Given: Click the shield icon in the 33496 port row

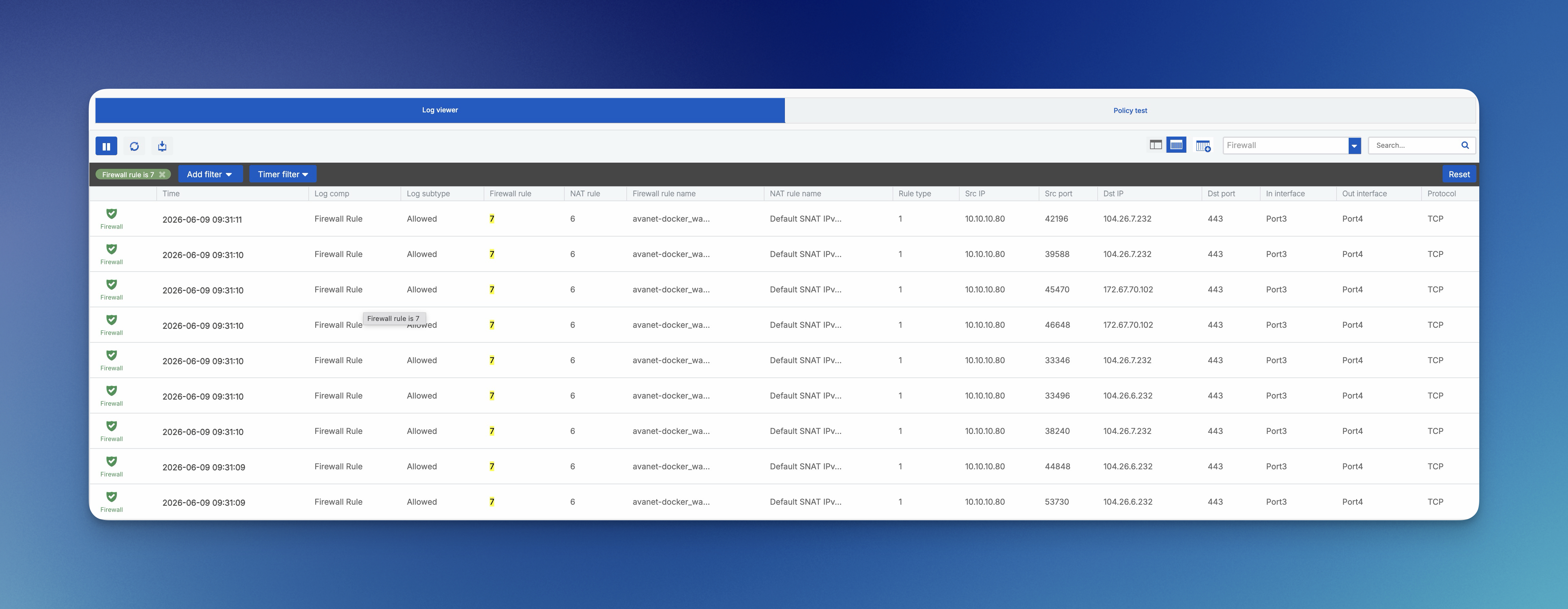Looking at the screenshot, I should pos(111,390).
